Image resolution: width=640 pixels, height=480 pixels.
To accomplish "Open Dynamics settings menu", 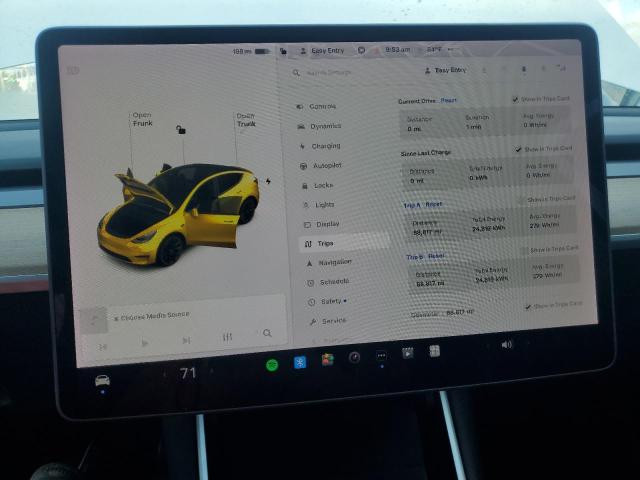I will pos(320,126).
